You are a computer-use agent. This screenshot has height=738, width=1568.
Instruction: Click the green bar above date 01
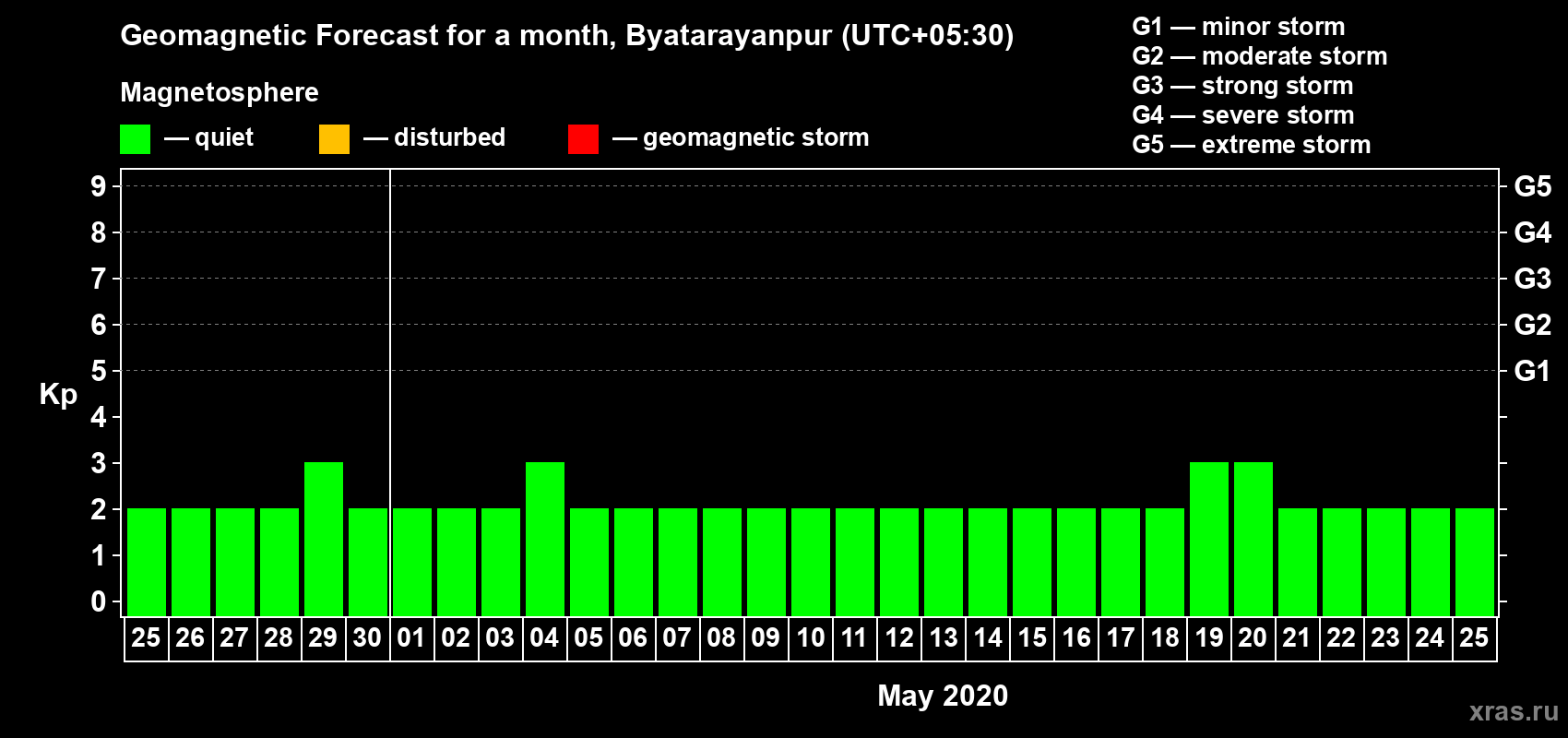412,562
